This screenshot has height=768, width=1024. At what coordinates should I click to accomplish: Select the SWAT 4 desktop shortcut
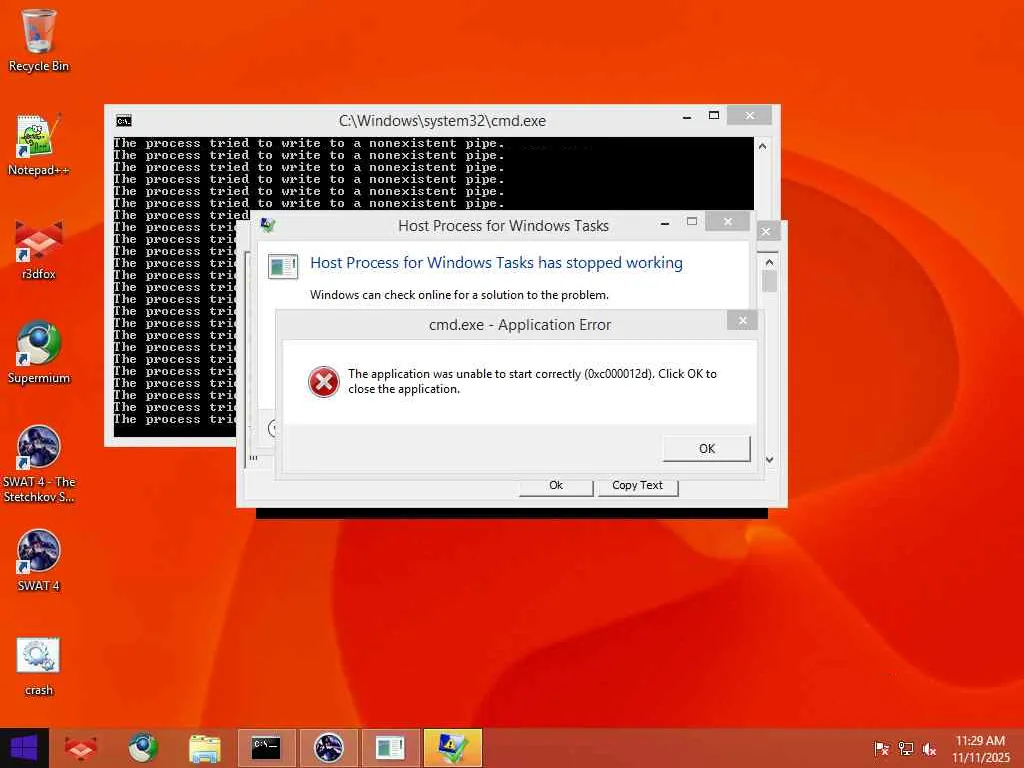click(39, 560)
